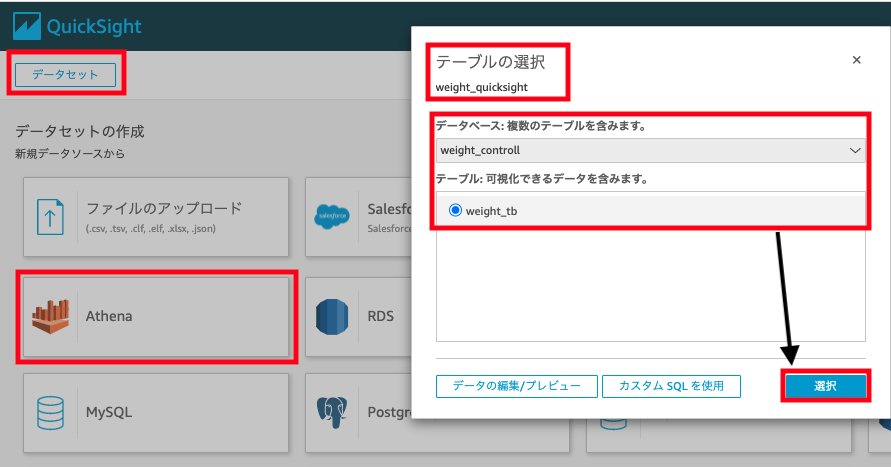The height and width of the screenshot is (467, 891).
Task: Select the MySQL label text
Action: coord(109,412)
